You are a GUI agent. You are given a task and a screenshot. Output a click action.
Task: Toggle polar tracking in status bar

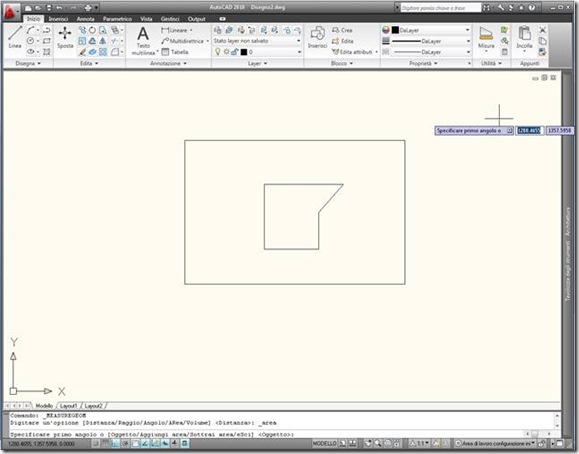click(x=126, y=443)
